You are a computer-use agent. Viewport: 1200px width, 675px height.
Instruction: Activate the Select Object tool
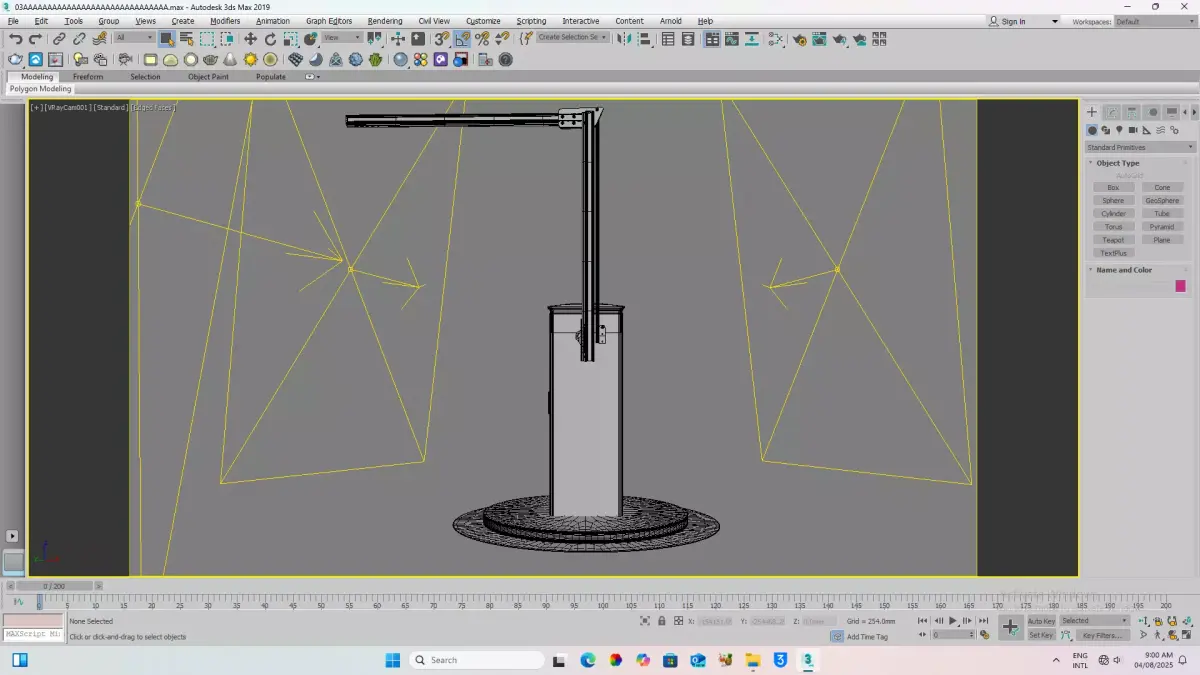click(167, 39)
